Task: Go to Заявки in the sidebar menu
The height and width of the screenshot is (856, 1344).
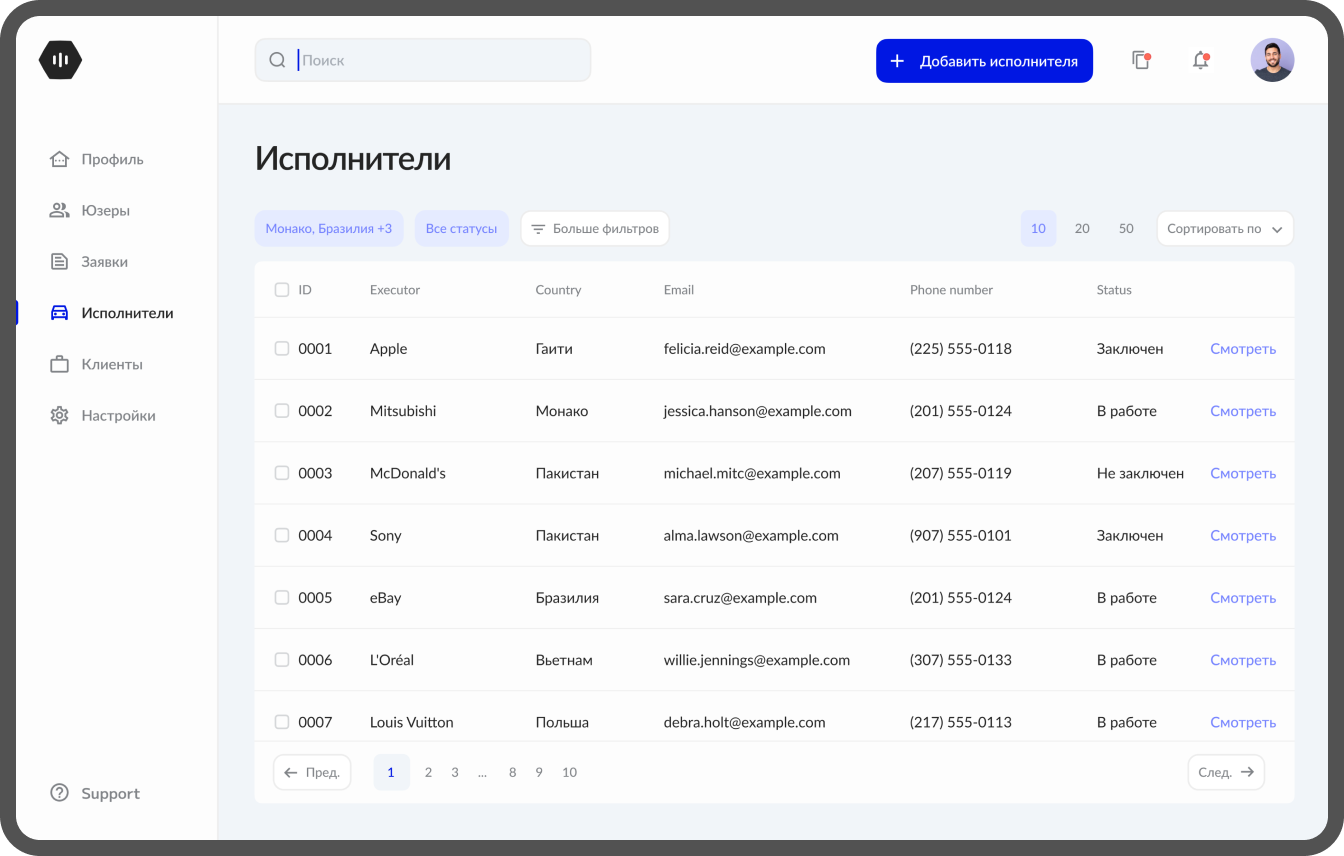Action: [104, 262]
